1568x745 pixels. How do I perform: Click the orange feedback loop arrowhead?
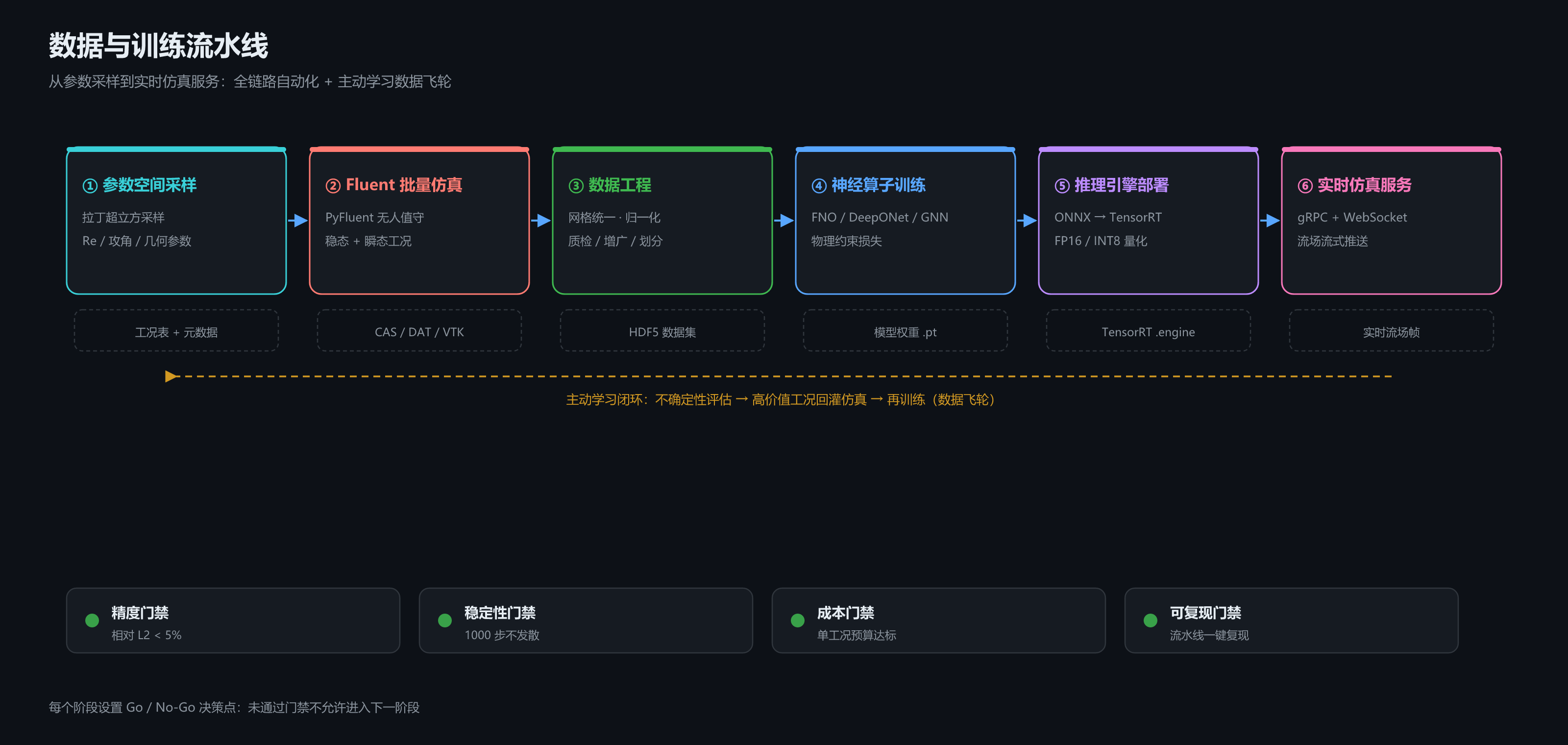coord(171,376)
